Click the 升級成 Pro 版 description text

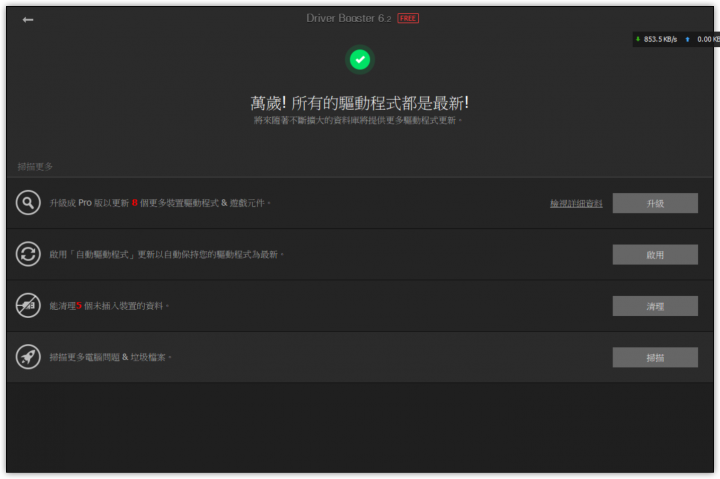pos(160,203)
